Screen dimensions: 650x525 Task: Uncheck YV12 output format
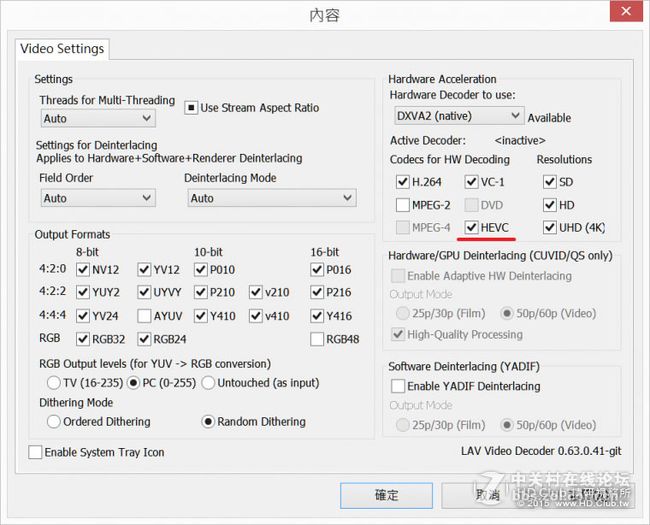(144, 270)
